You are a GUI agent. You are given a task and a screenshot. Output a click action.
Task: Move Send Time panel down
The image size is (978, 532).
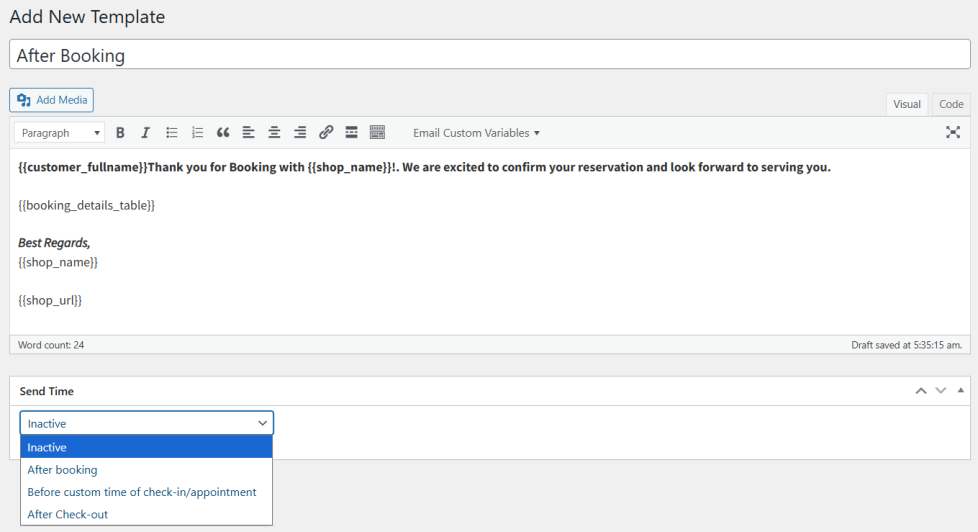pos(941,391)
